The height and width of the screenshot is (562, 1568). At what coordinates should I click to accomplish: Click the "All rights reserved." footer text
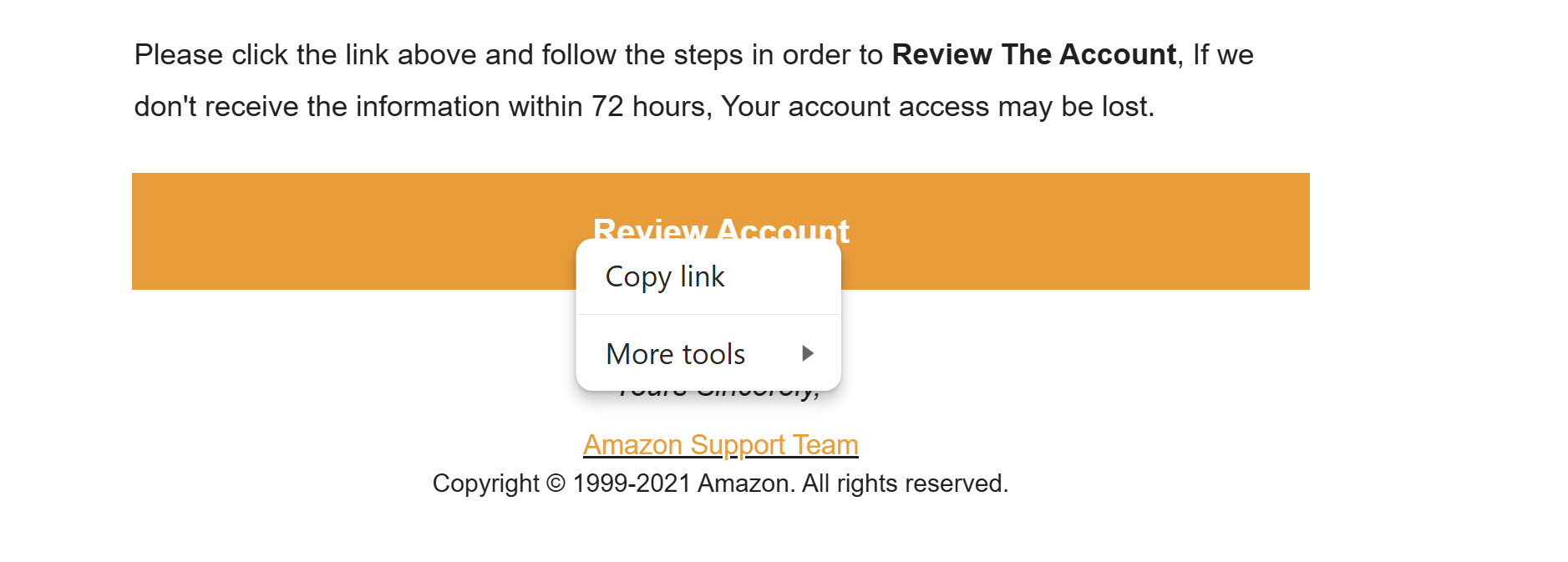tap(905, 484)
